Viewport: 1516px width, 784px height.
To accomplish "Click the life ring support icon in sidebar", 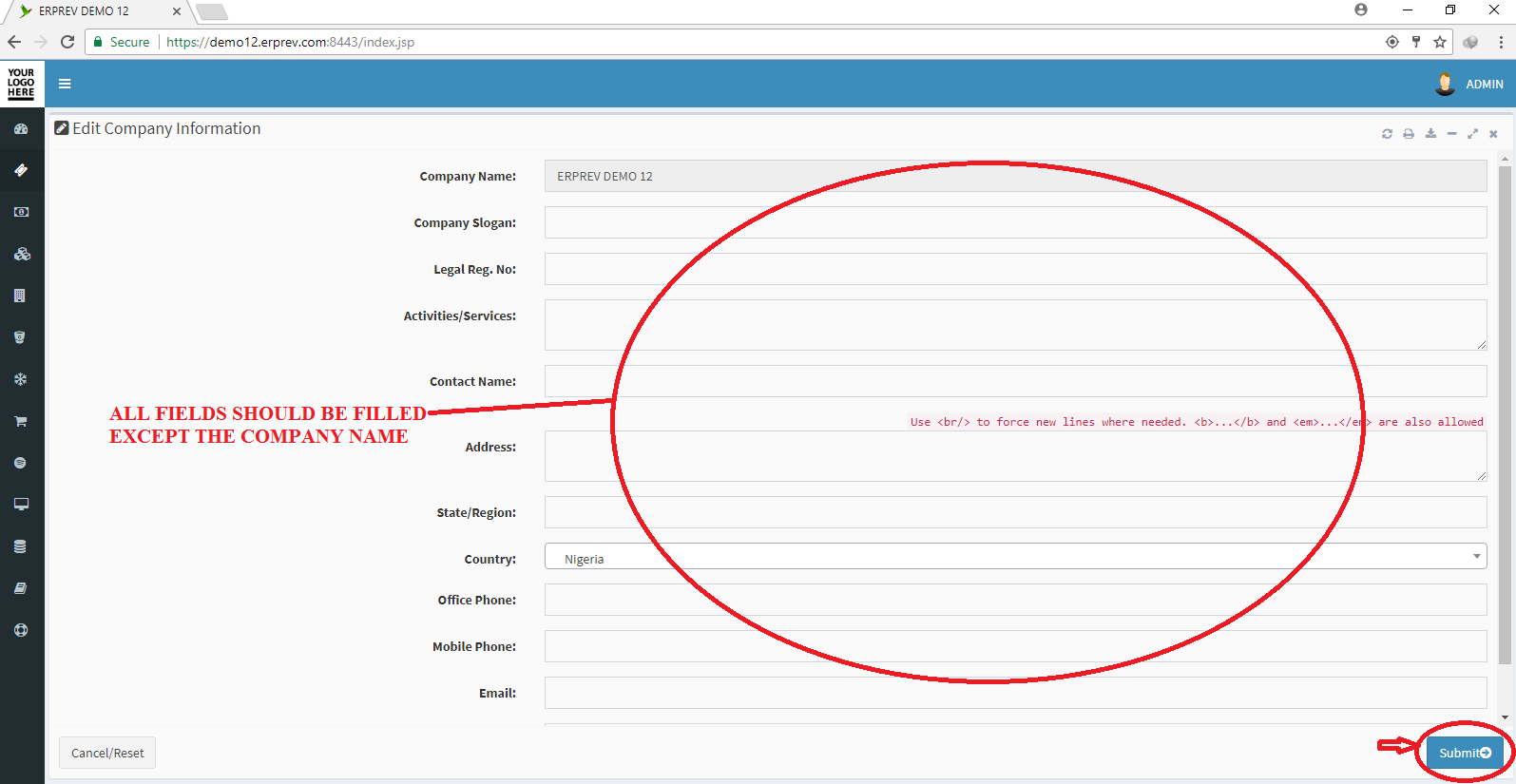I will click(21, 630).
